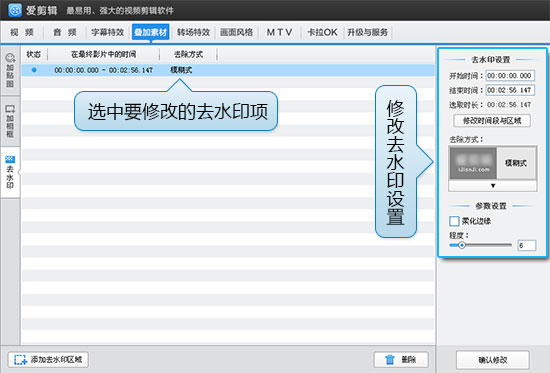Click the 程度 value input field
The image size is (550, 373).
point(527,245)
